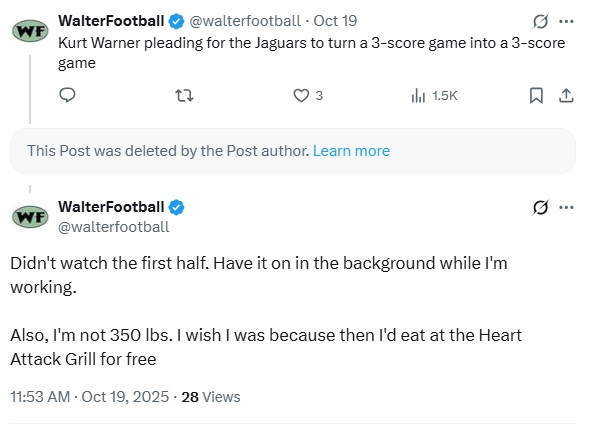Click WalterFootball name on top post
The height and width of the screenshot is (438, 604).
[111, 20]
